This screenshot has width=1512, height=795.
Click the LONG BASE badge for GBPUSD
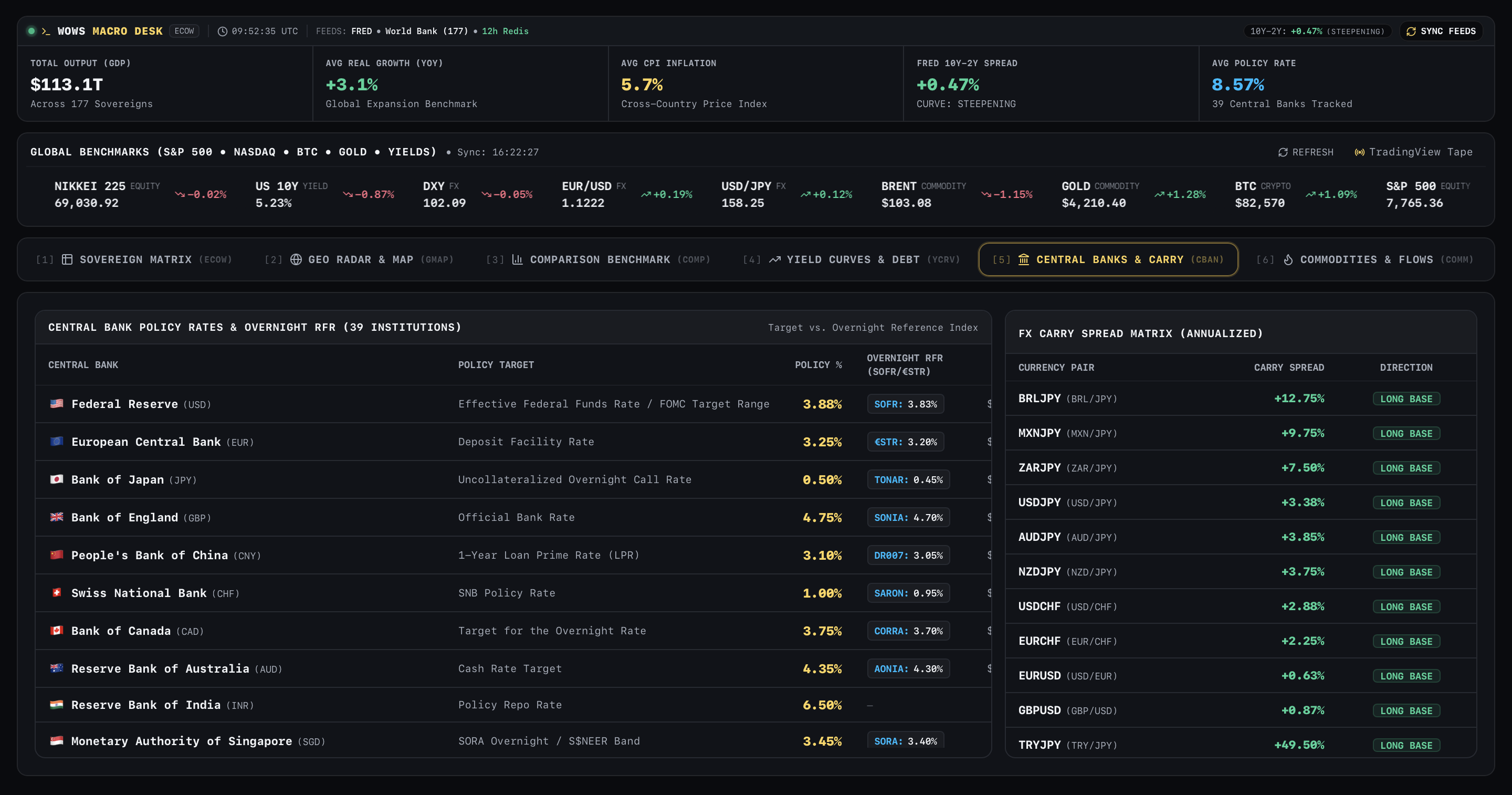(x=1406, y=710)
